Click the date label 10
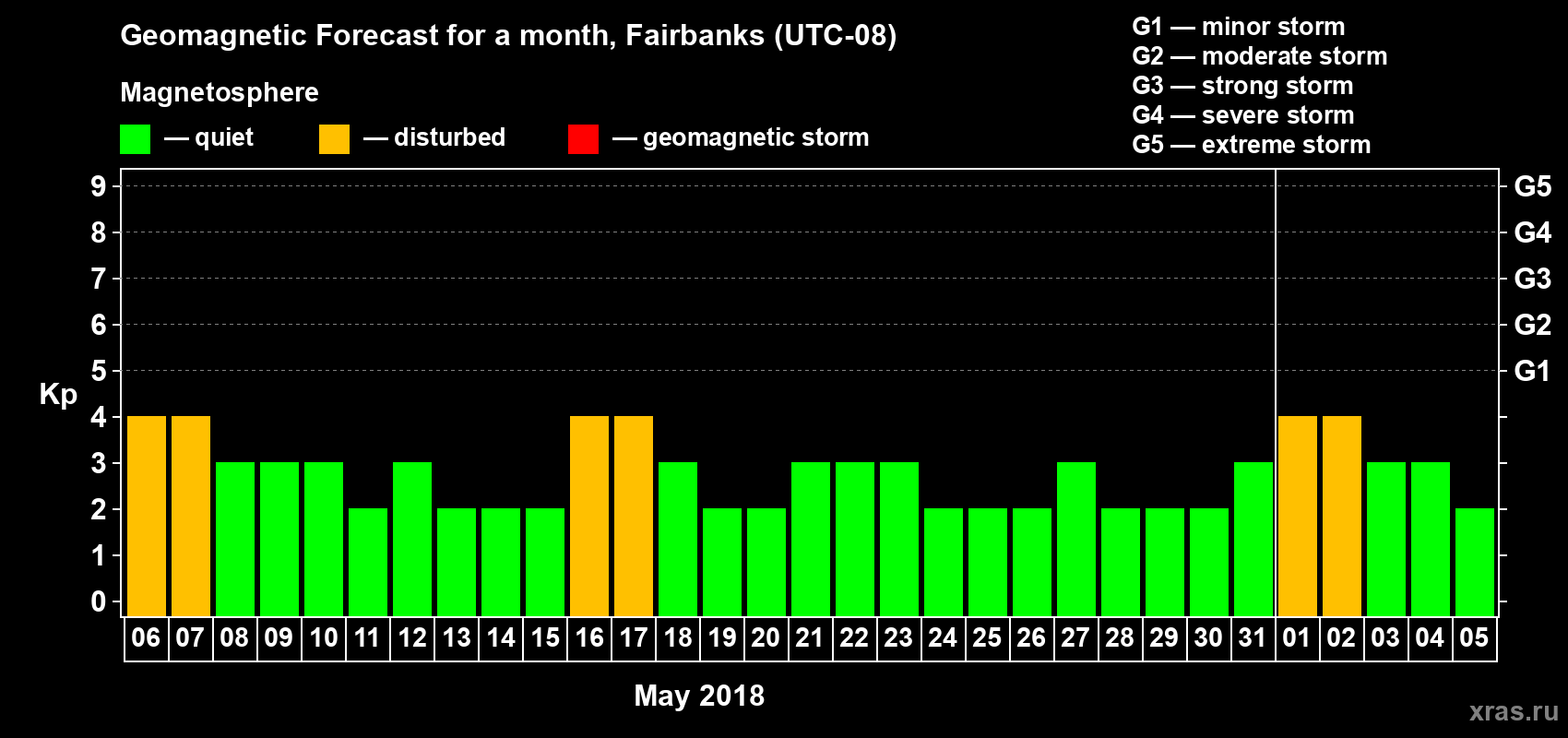Screen dimensions: 1568x738 tap(324, 637)
